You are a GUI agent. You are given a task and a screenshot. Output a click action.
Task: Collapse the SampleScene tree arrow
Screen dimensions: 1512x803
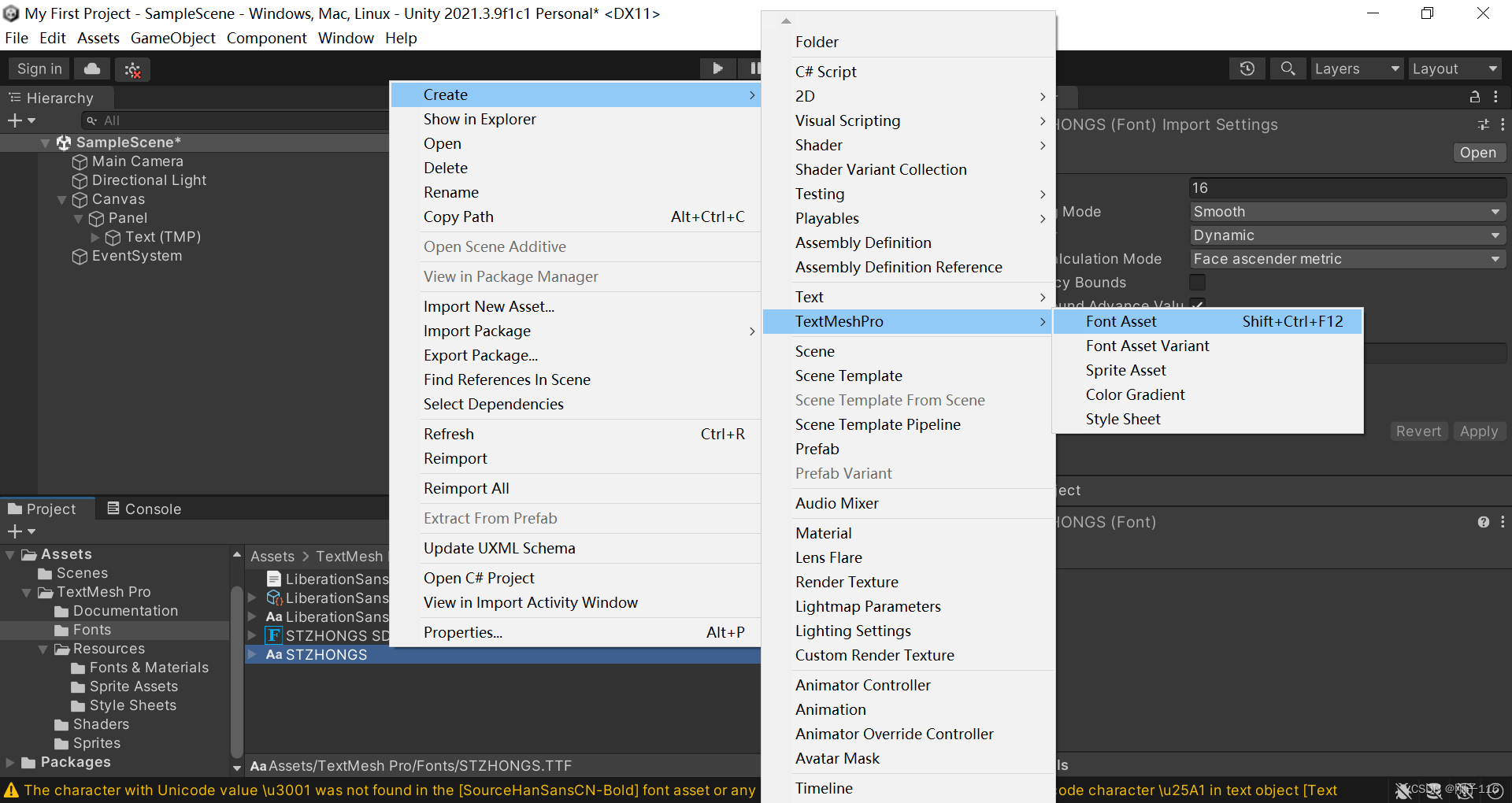coord(46,142)
